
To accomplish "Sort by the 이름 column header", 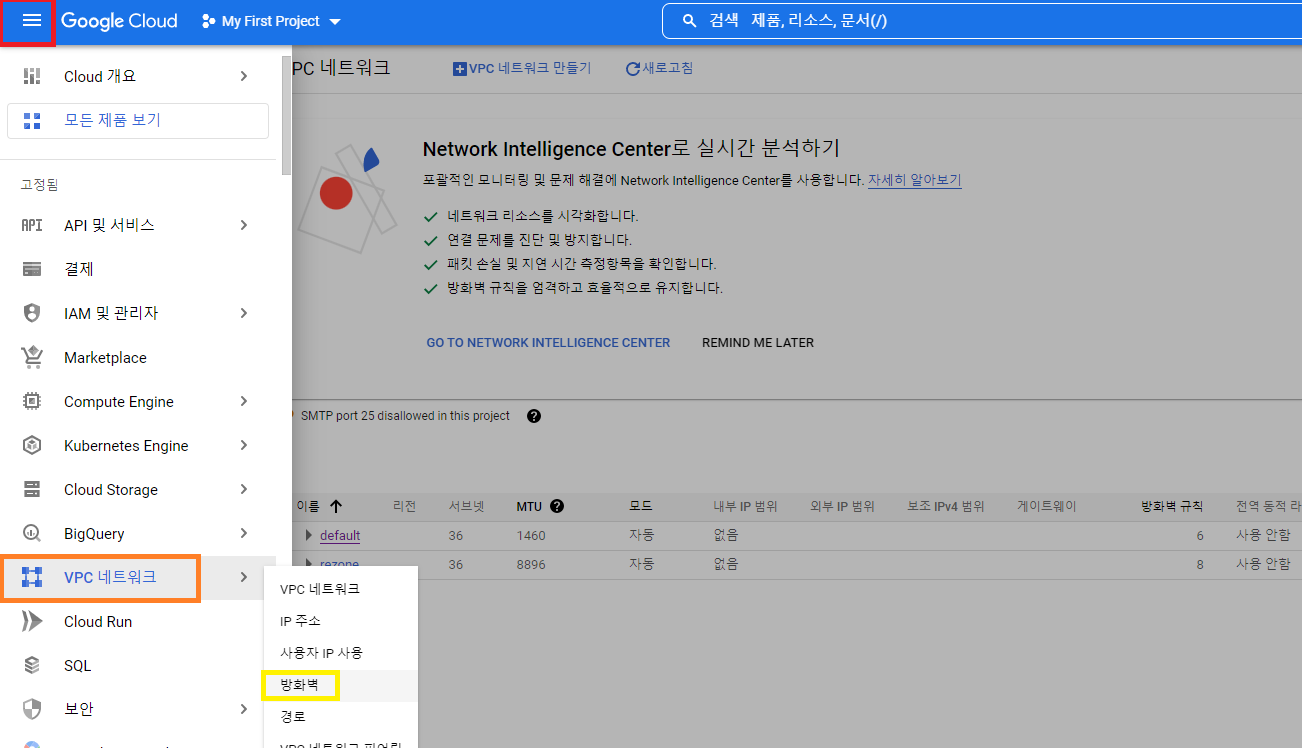I will tap(320, 506).
